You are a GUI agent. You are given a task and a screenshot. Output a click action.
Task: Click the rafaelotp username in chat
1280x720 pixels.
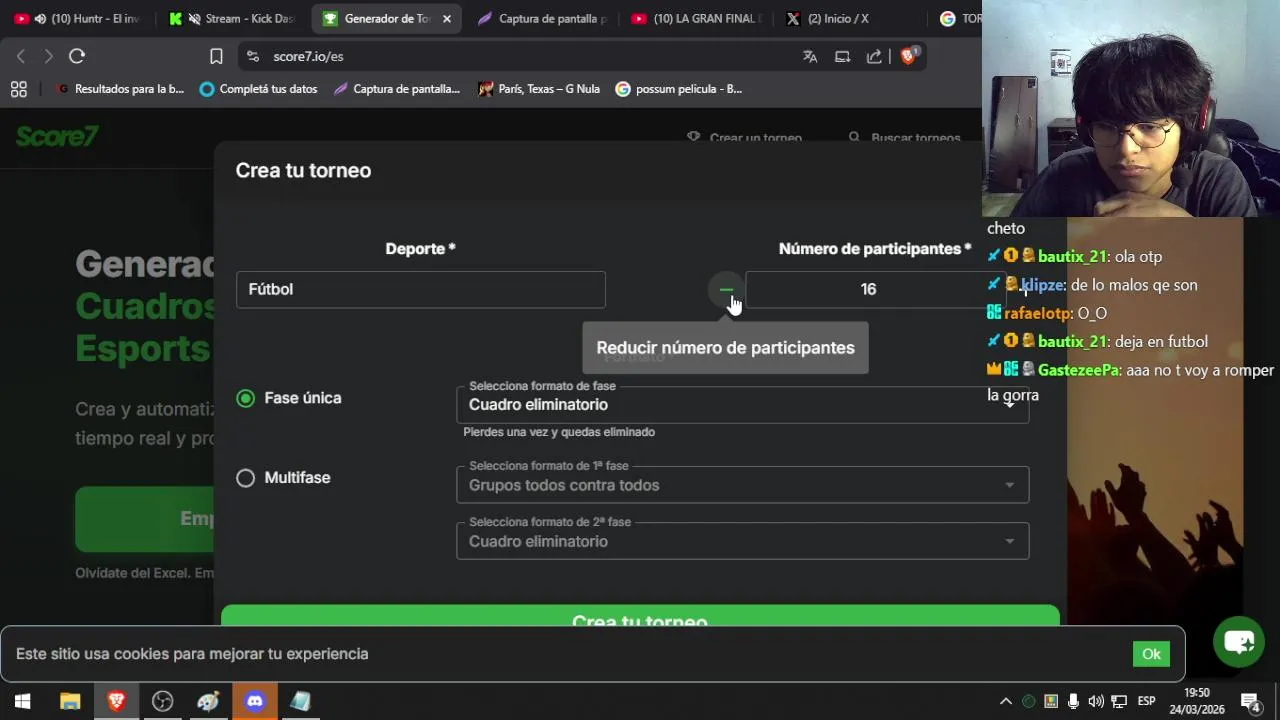click(x=1038, y=313)
